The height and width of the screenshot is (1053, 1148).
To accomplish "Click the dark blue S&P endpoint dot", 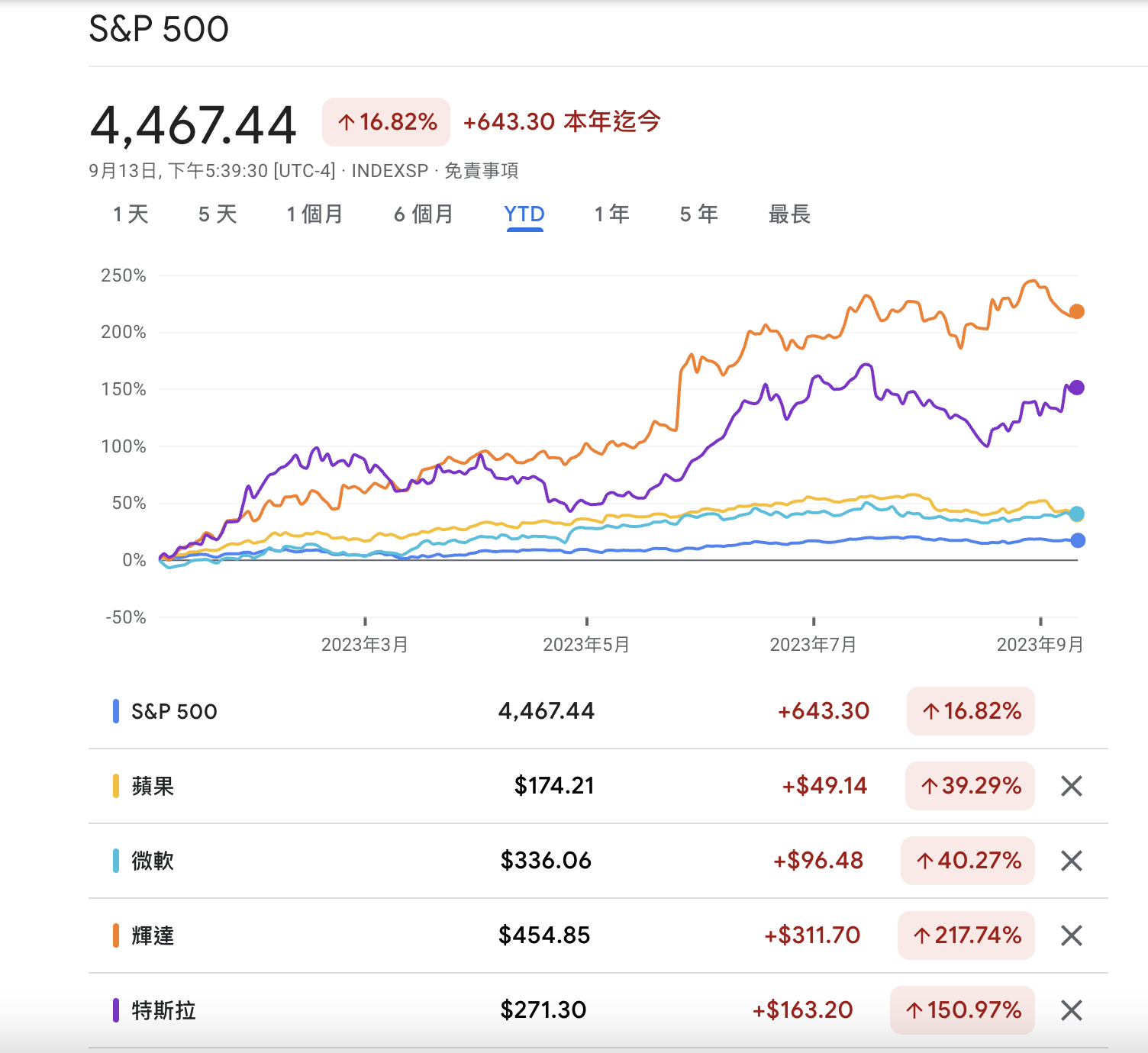I will (x=1078, y=540).
